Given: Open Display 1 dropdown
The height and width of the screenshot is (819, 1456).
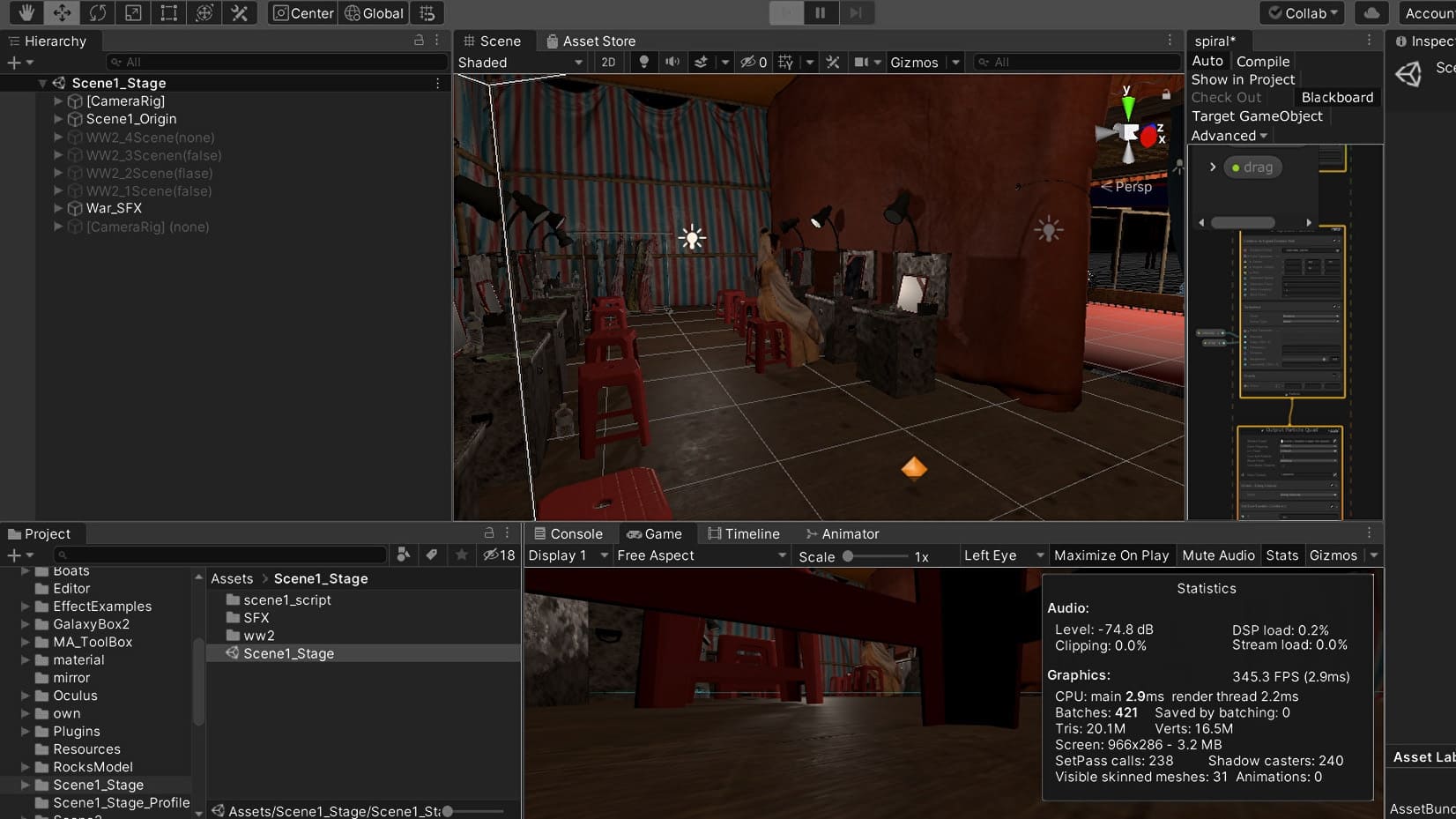Looking at the screenshot, I should (x=568, y=555).
